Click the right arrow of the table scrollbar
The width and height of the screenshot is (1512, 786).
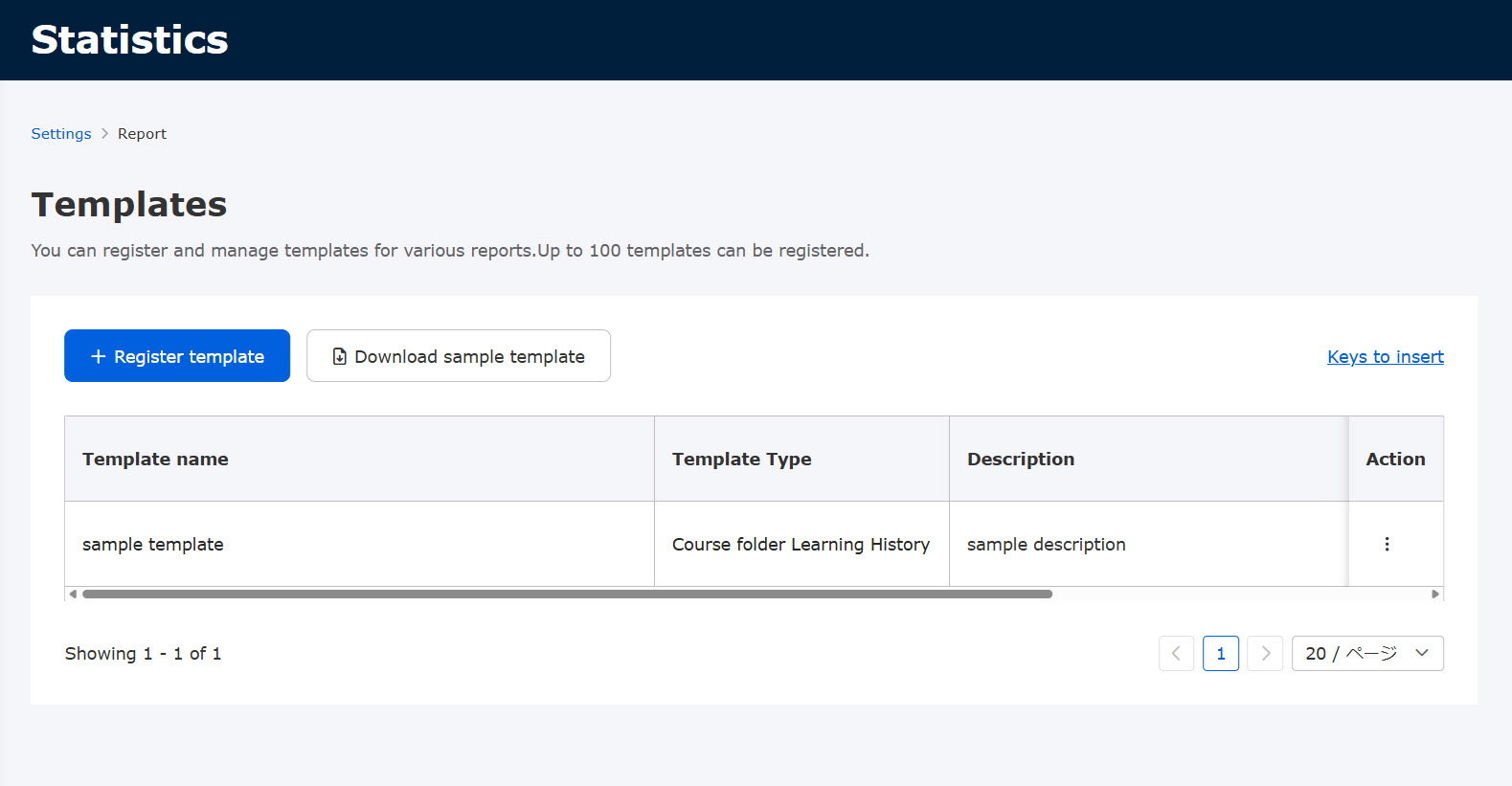[x=1434, y=594]
